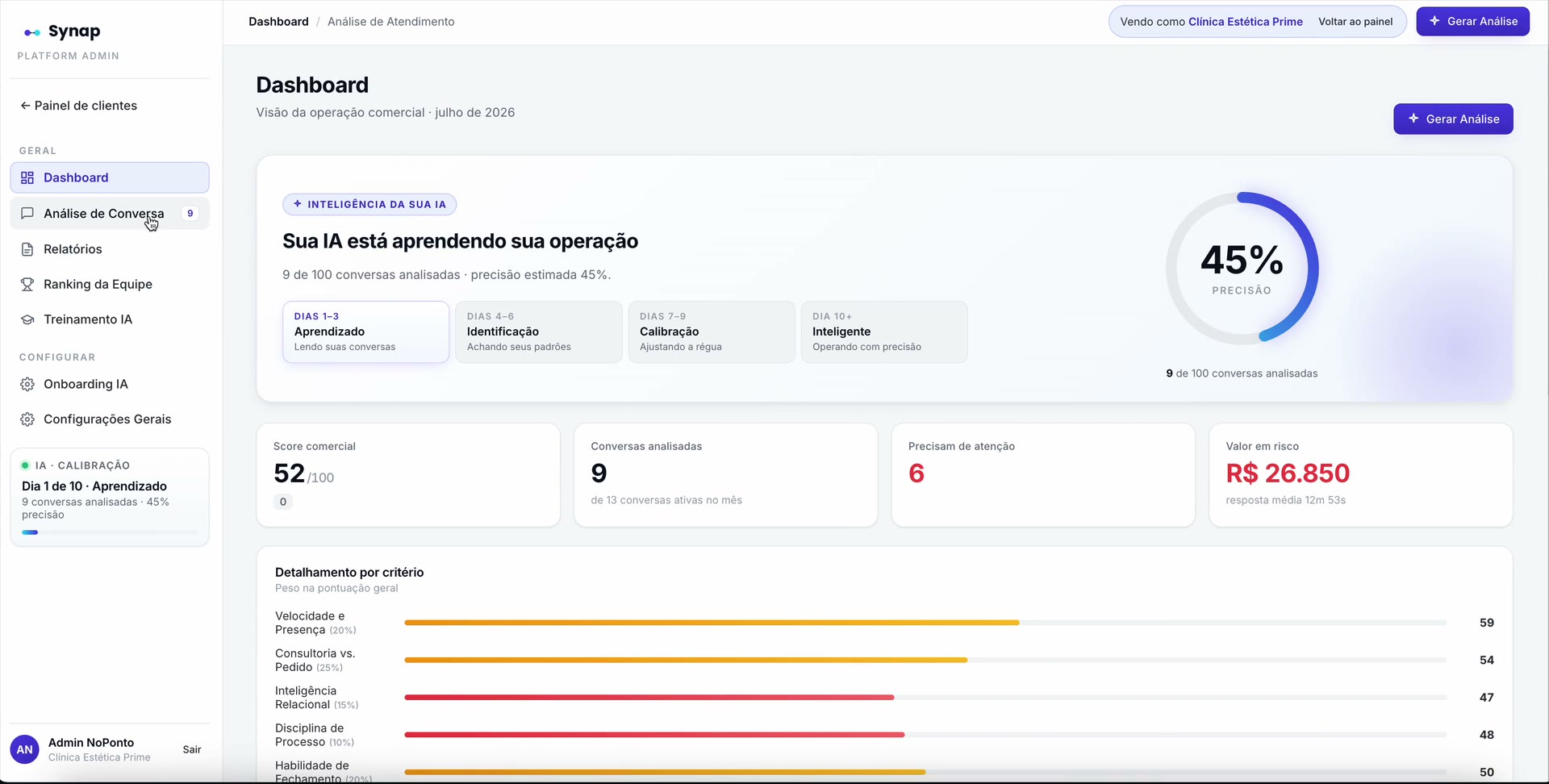The height and width of the screenshot is (784, 1549).
Task: Click Clínica Estética Prime in top bar
Action: click(x=1245, y=22)
